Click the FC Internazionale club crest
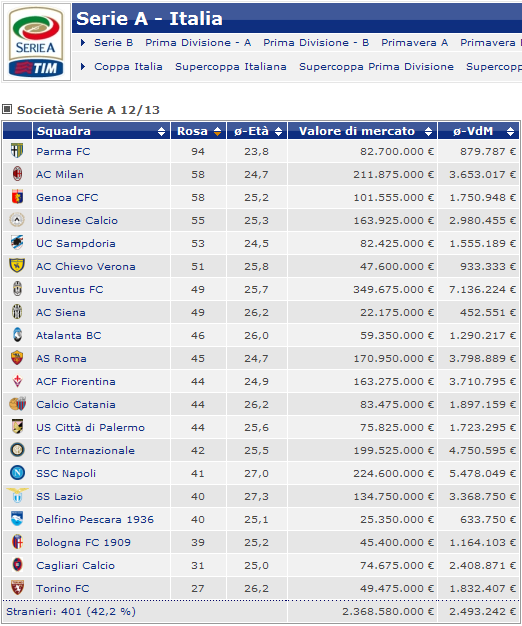The image size is (522, 626). (x=17, y=450)
